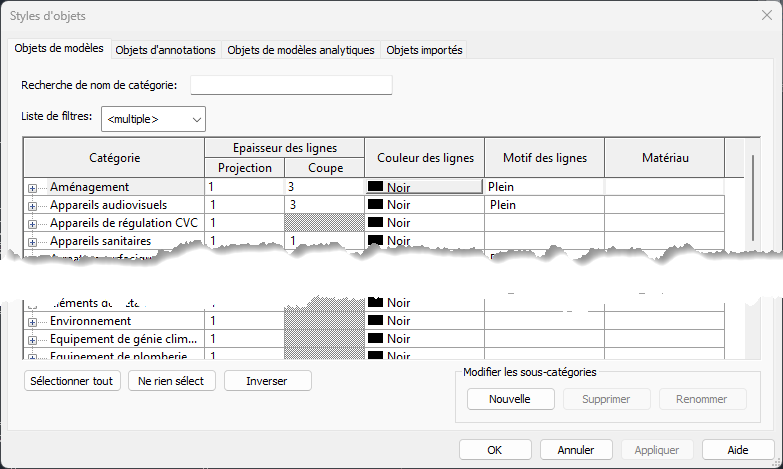The width and height of the screenshot is (783, 469).
Task: Open help with Aide button
Action: pos(738,450)
